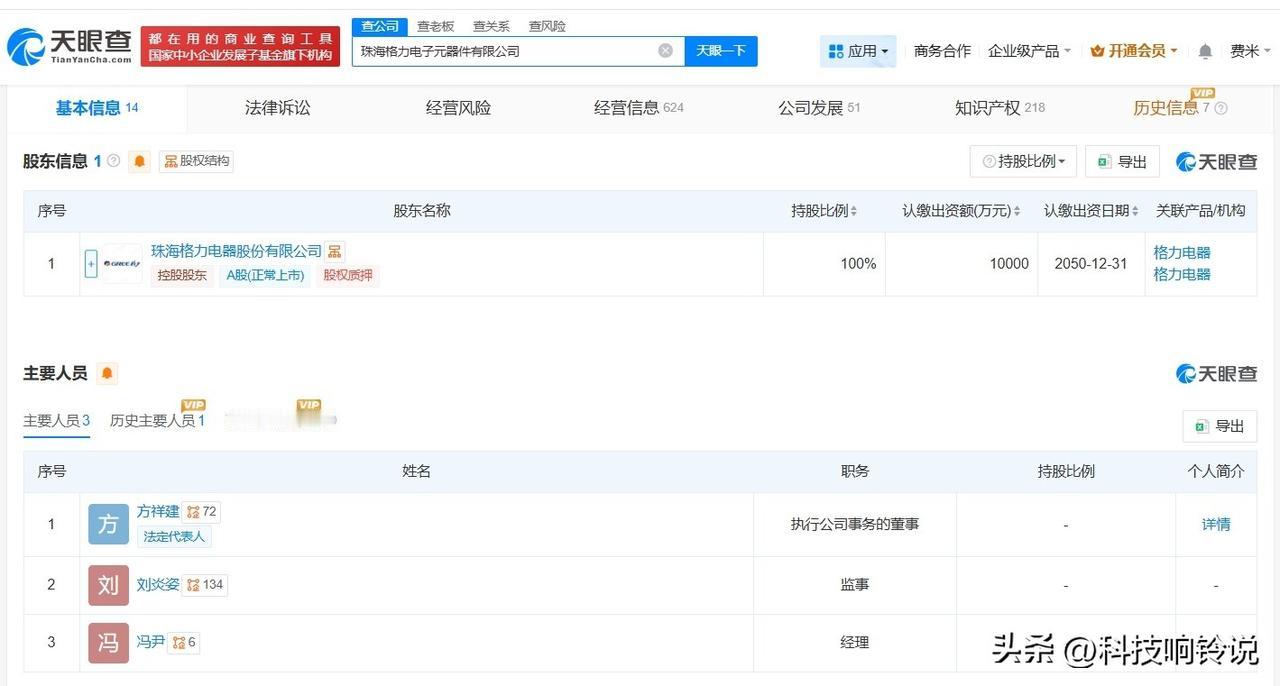This screenshot has width=1280, height=686.
Task: Sort shareholder table by 持股比例 column
Action: pyautogui.click(x=824, y=211)
